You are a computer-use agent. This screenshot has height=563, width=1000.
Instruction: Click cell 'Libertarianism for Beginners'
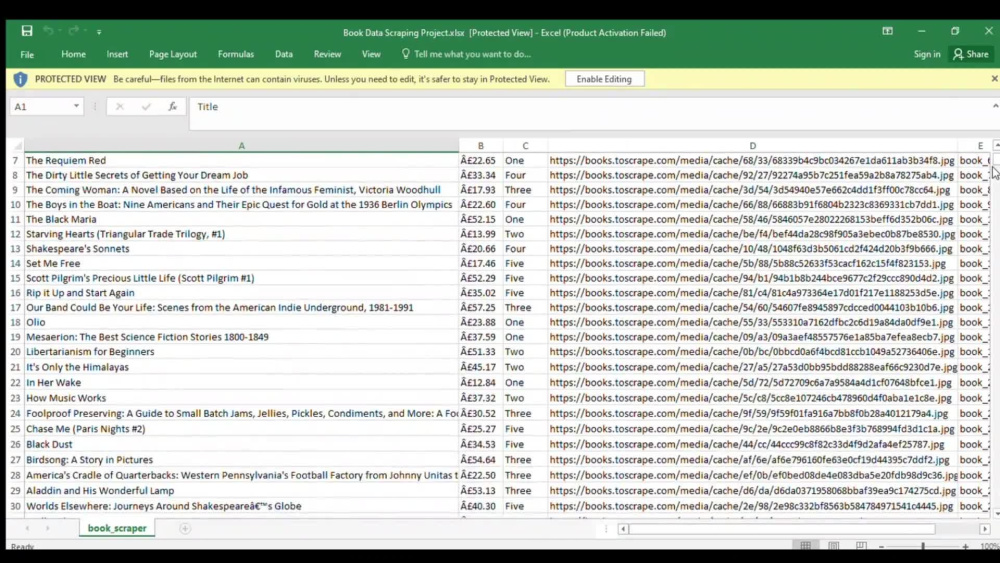coord(242,351)
